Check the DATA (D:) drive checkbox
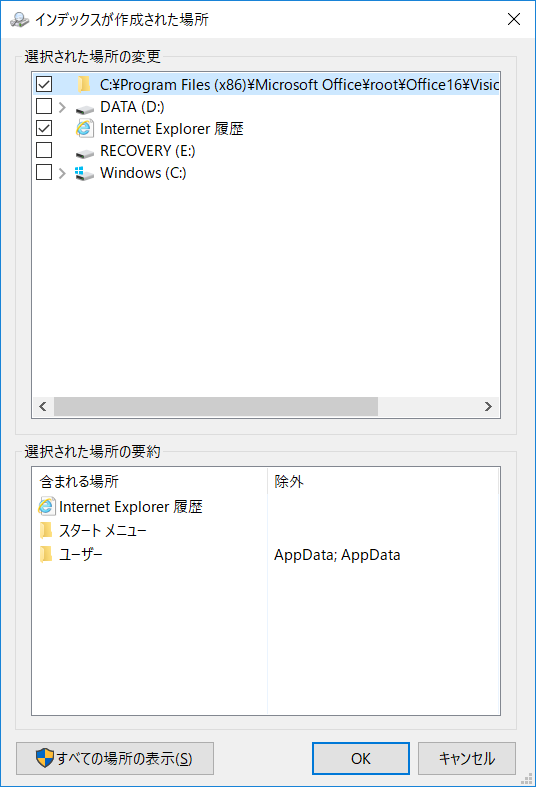Viewport: 536px width, 787px height. point(44,106)
